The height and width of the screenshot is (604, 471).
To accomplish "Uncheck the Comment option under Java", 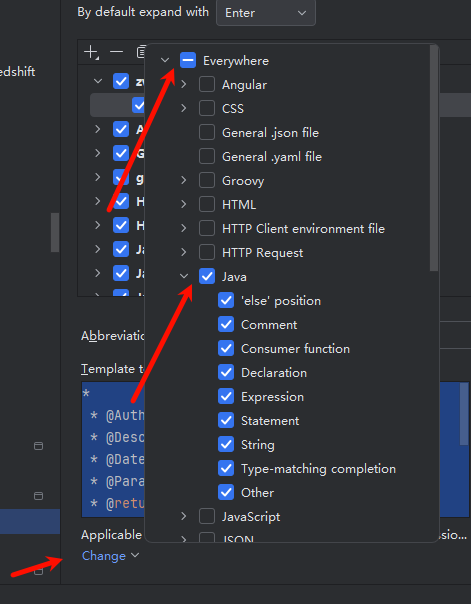I will pos(226,324).
